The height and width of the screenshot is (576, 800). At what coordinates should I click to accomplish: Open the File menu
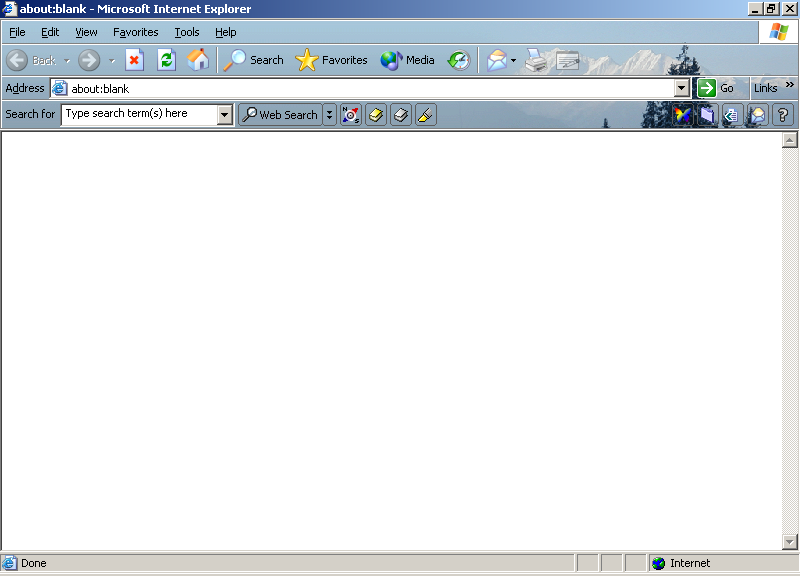point(17,32)
